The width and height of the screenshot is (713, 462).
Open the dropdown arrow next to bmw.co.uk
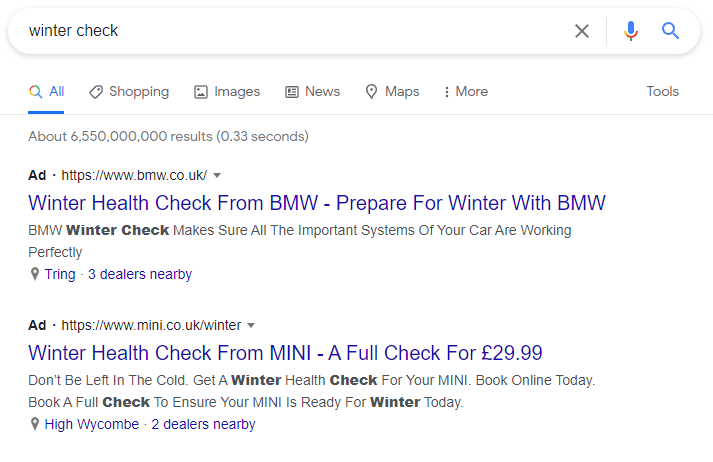point(217,175)
